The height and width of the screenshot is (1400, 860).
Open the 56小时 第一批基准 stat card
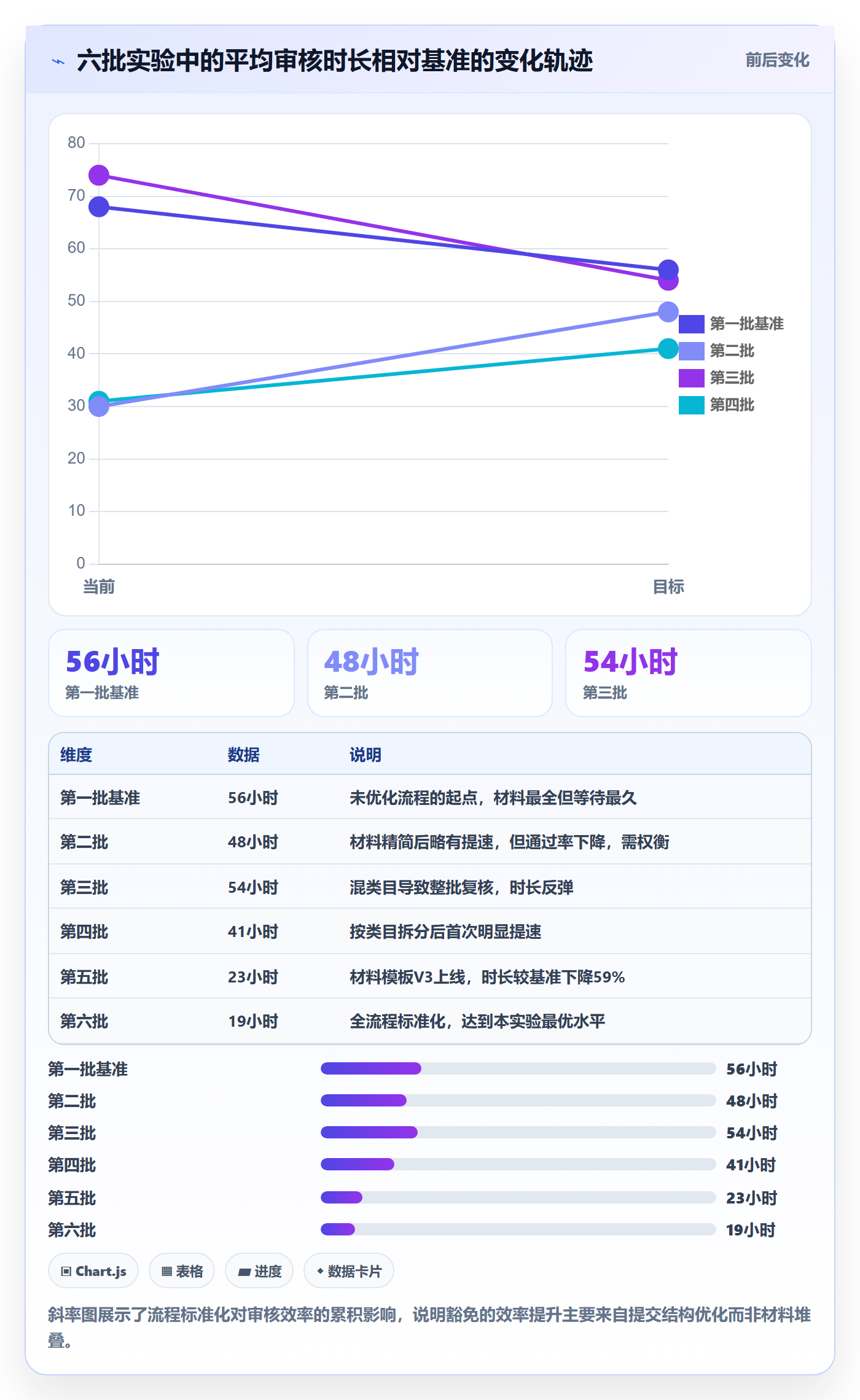(171, 673)
